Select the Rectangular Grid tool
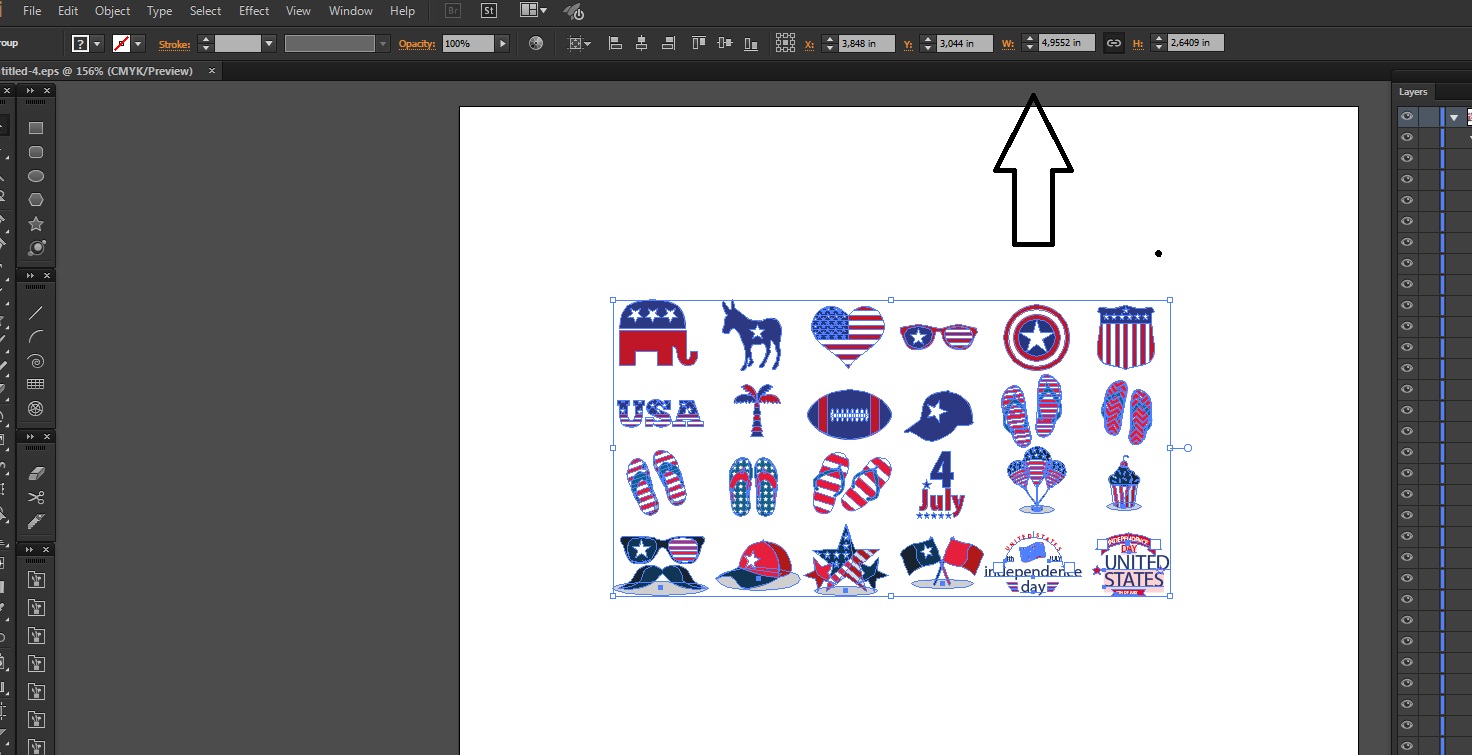 (x=36, y=385)
